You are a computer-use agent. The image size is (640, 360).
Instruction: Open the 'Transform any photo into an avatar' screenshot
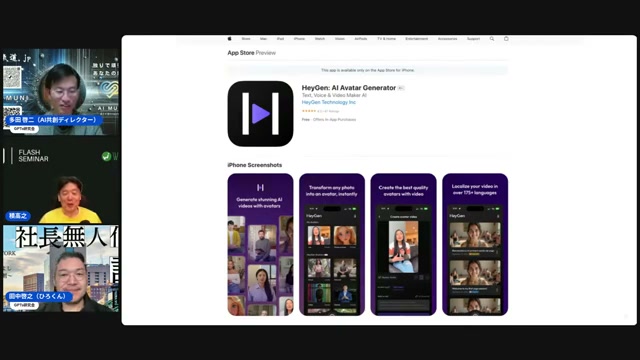pyautogui.click(x=332, y=244)
